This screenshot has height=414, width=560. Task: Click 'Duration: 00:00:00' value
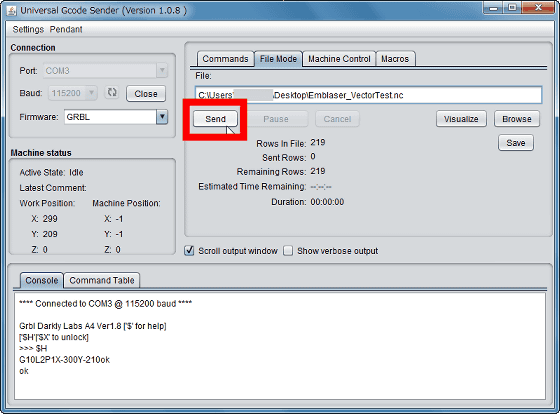point(327,202)
